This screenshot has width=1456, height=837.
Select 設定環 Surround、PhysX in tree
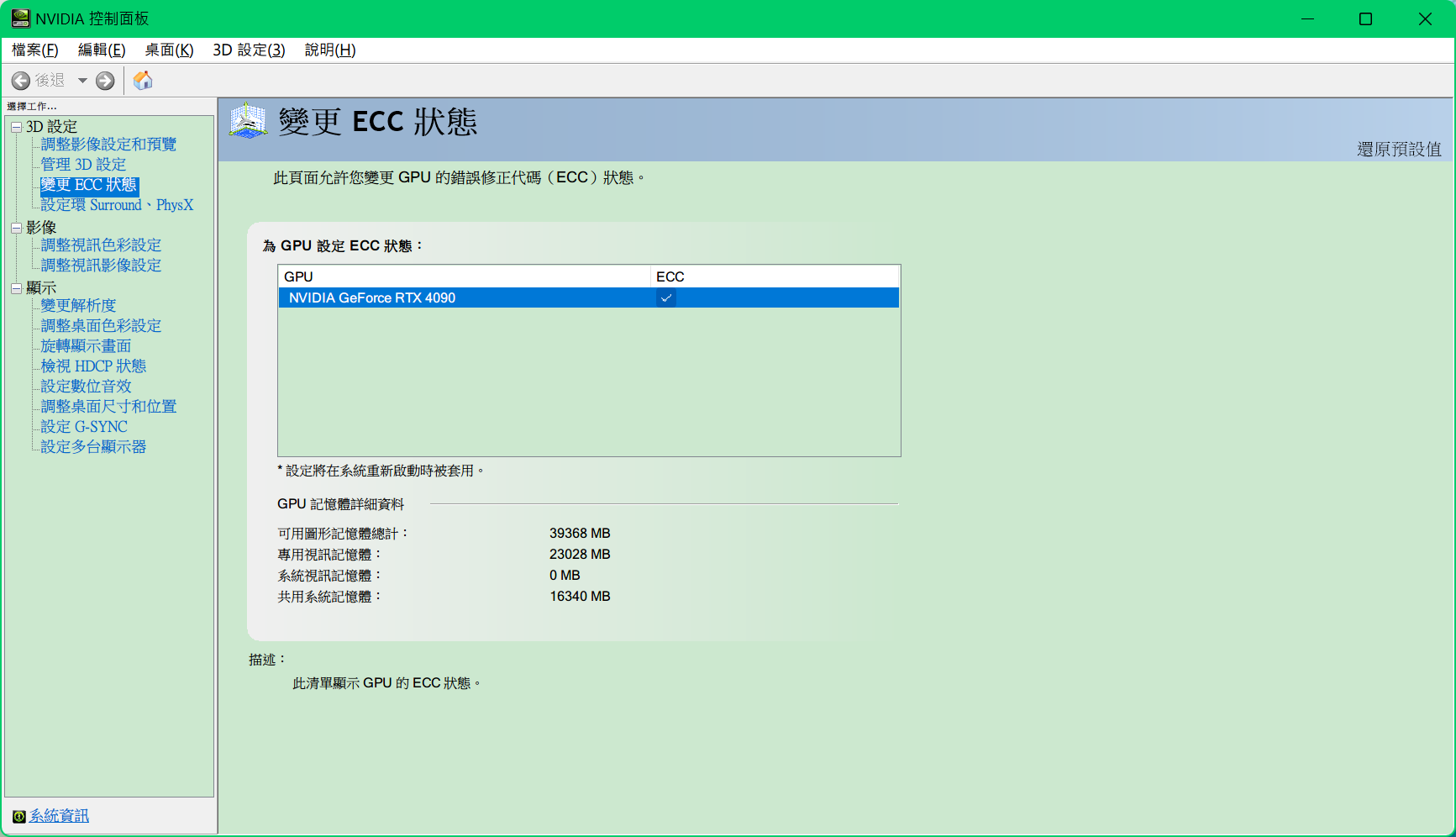tap(117, 205)
